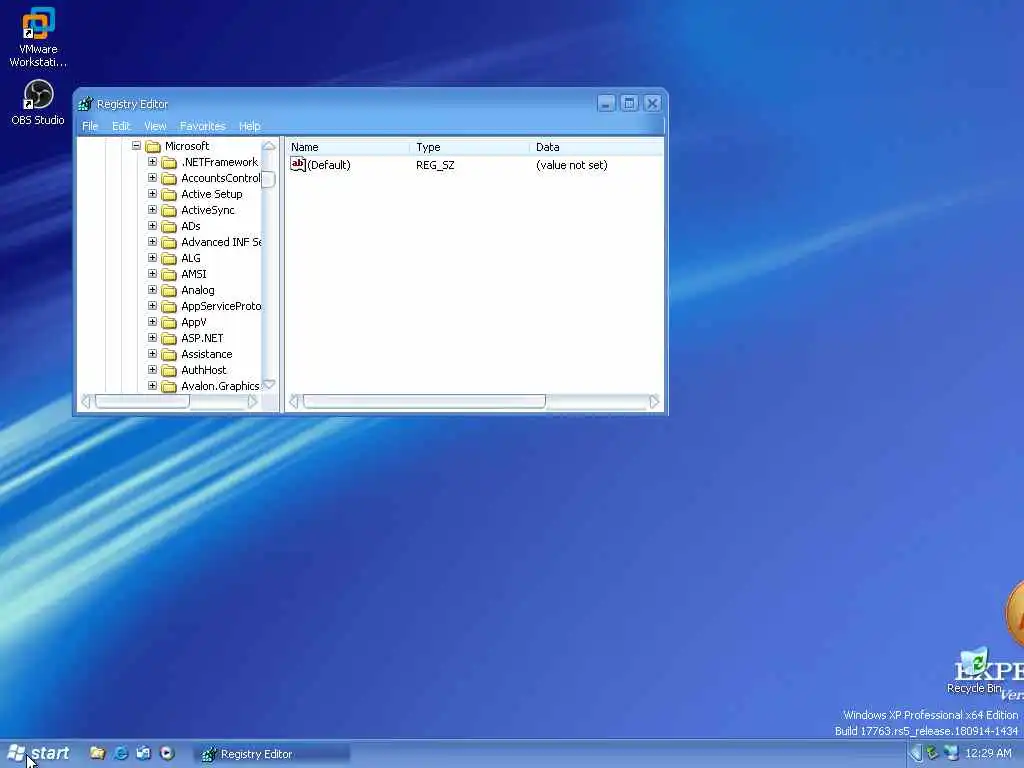Image resolution: width=1024 pixels, height=768 pixels.
Task: Click the Registry Editor title bar icon
Action: 86,104
